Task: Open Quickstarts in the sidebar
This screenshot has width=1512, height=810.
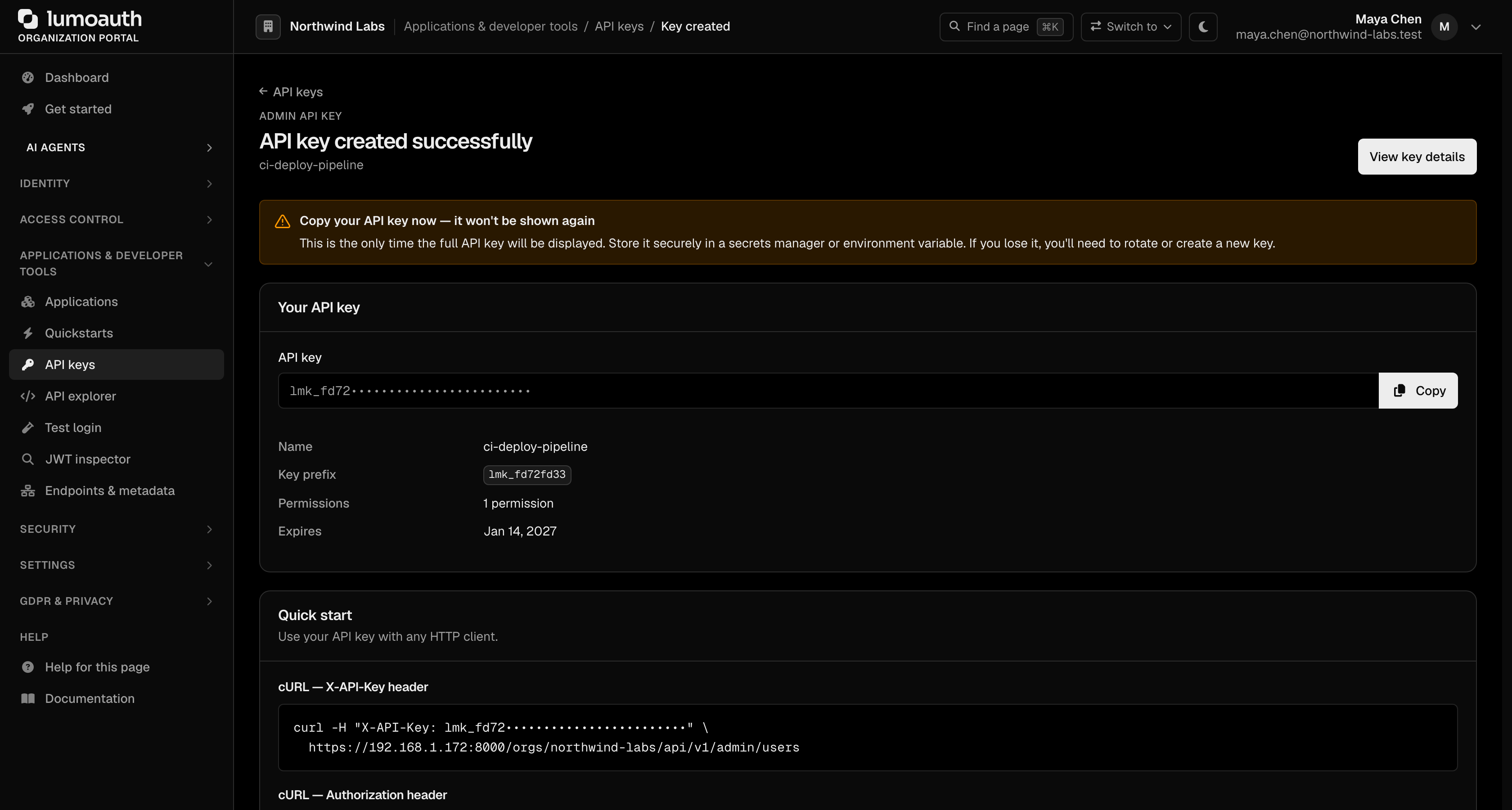Action: tap(116, 333)
